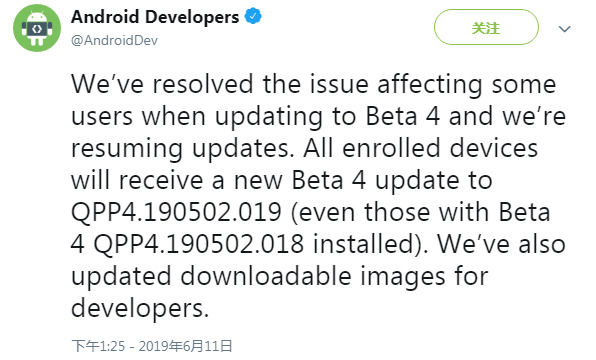Follow the account using 关注 button
This screenshot has height=360, width=596.
(x=486, y=27)
